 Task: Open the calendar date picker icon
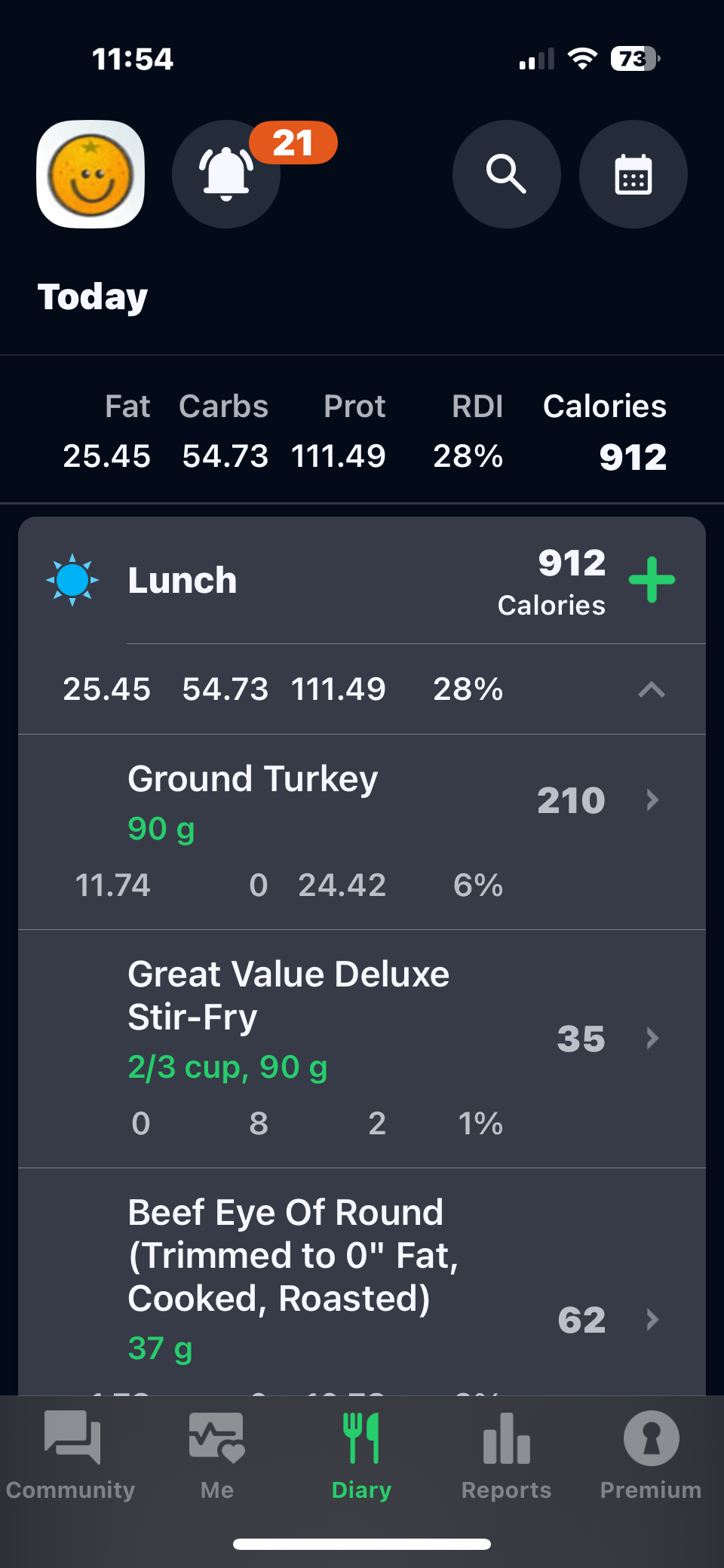point(633,174)
